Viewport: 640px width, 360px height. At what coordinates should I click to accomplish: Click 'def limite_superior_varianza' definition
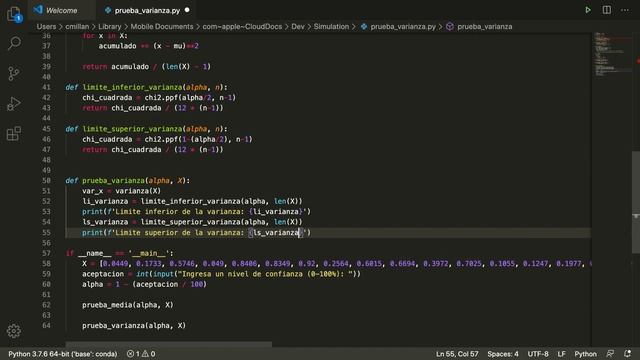coord(146,129)
